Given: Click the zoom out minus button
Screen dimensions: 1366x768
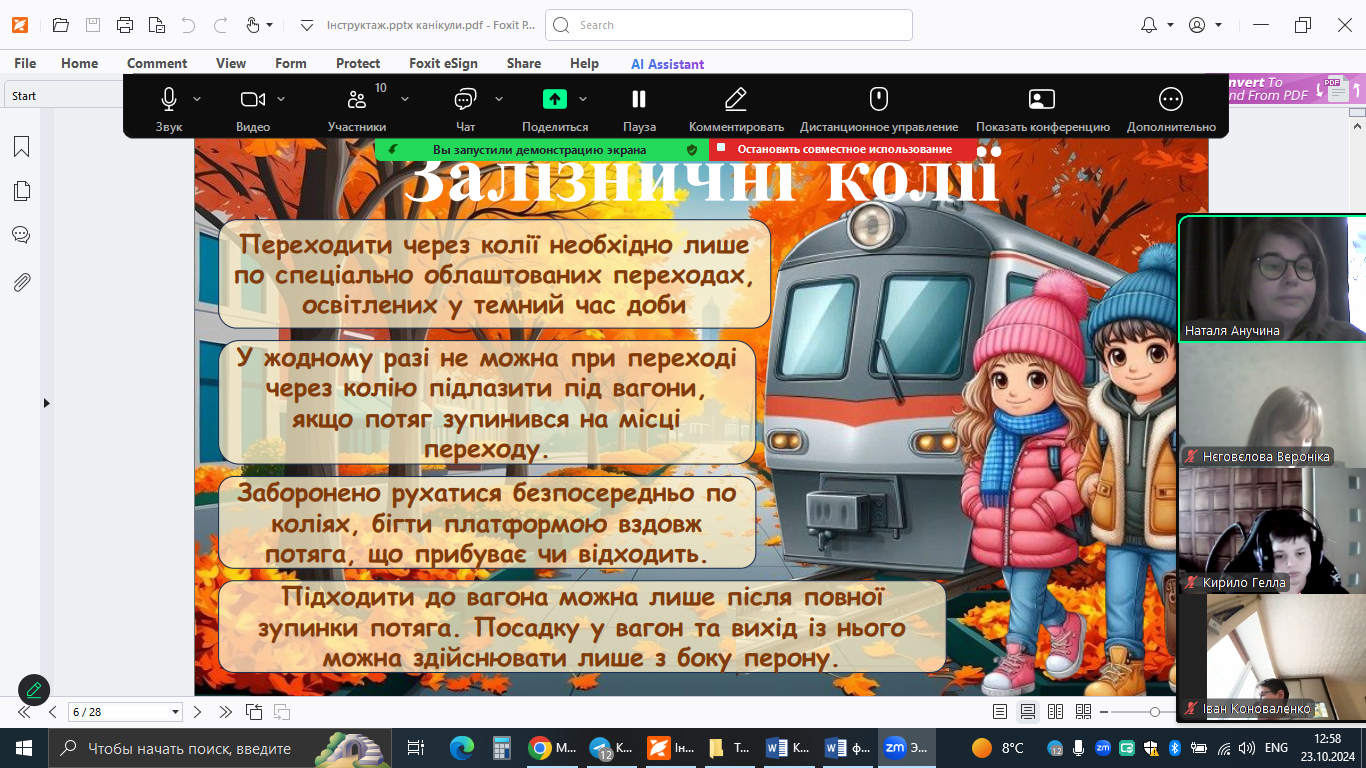Looking at the screenshot, I should click(x=1104, y=712).
